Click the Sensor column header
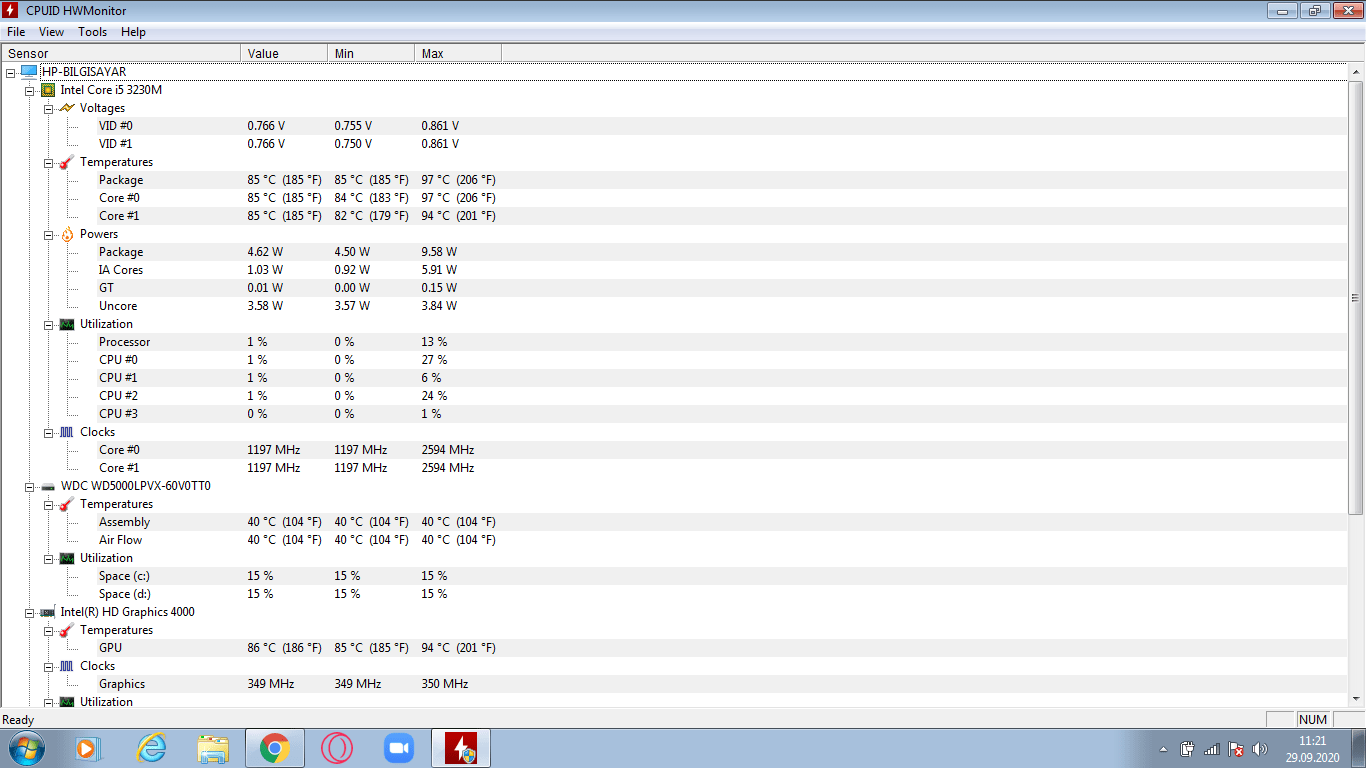The width and height of the screenshot is (1366, 768). (121, 53)
